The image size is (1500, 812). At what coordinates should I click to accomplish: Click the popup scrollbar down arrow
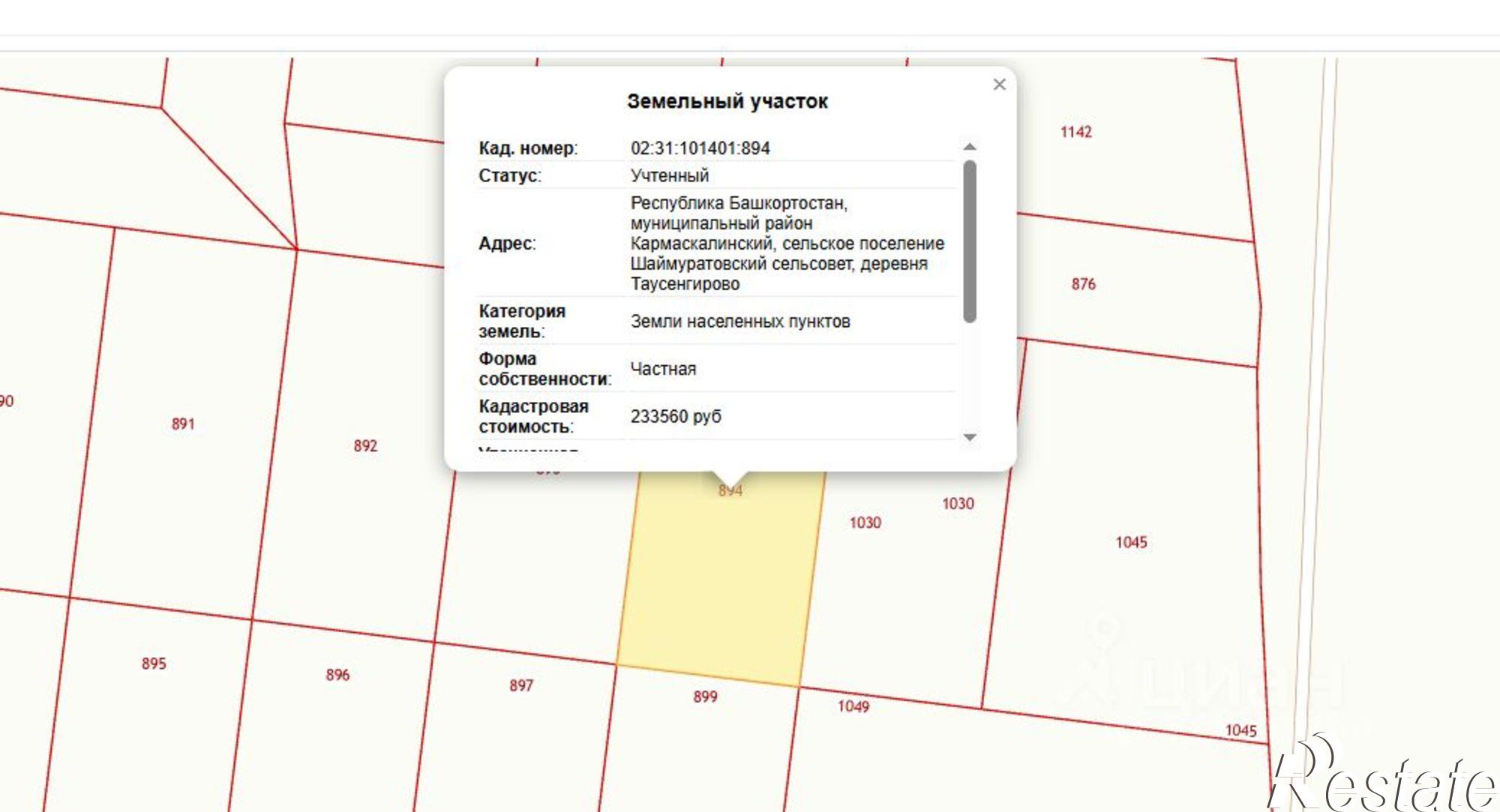click(x=970, y=437)
